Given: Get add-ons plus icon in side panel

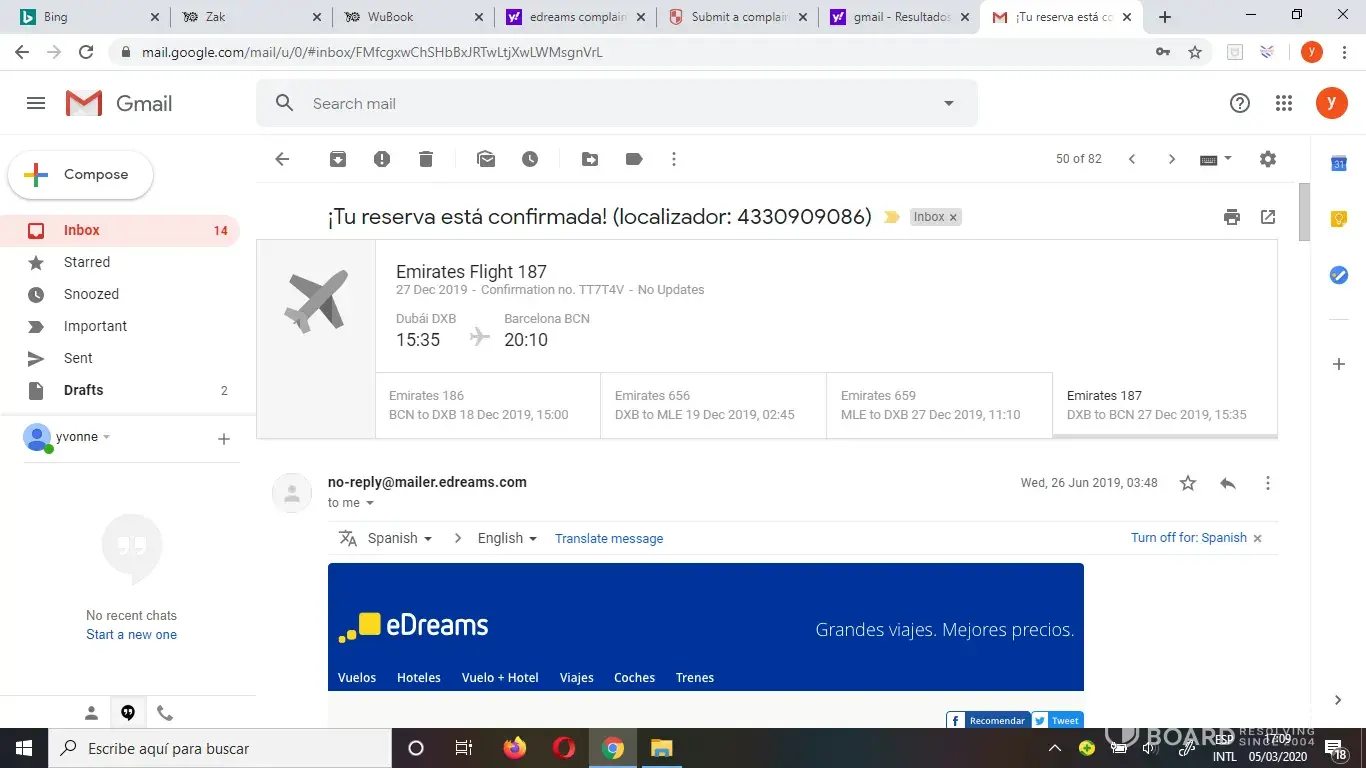Looking at the screenshot, I should 1339,365.
